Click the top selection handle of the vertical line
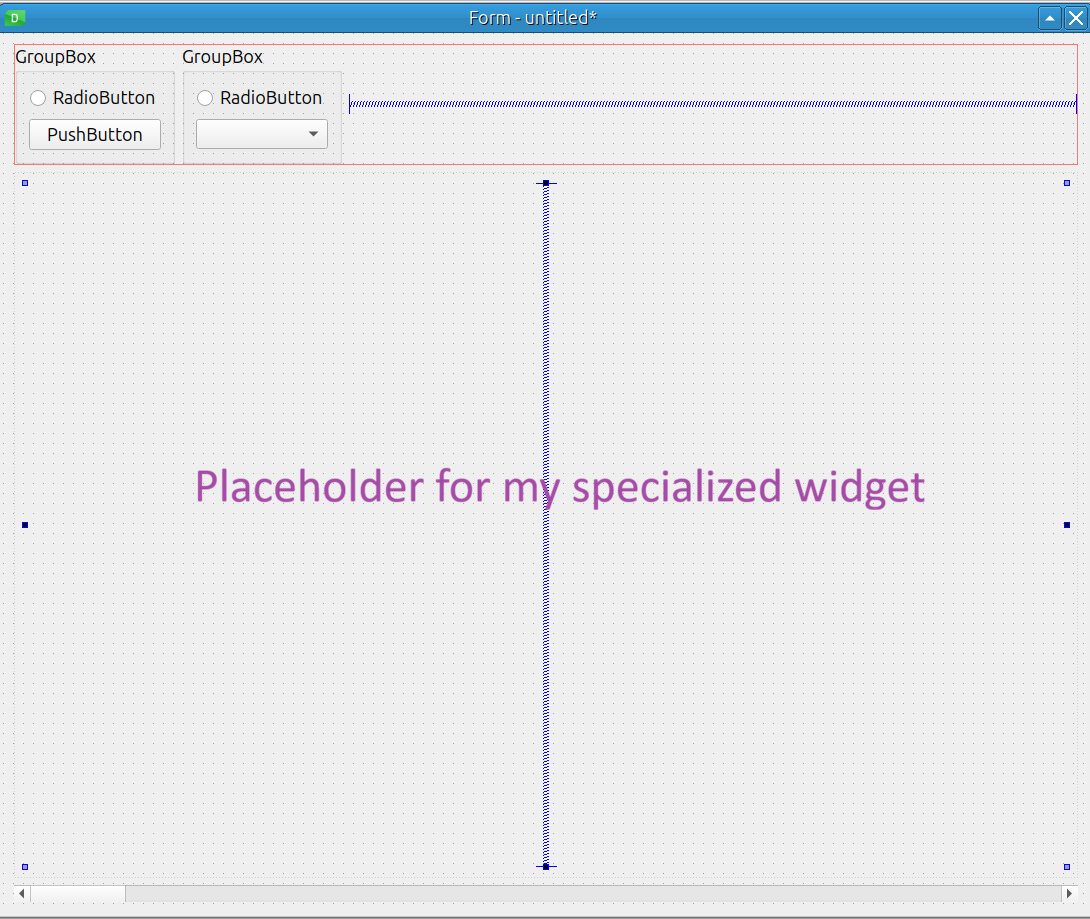This screenshot has width=1090, height=919. click(545, 183)
